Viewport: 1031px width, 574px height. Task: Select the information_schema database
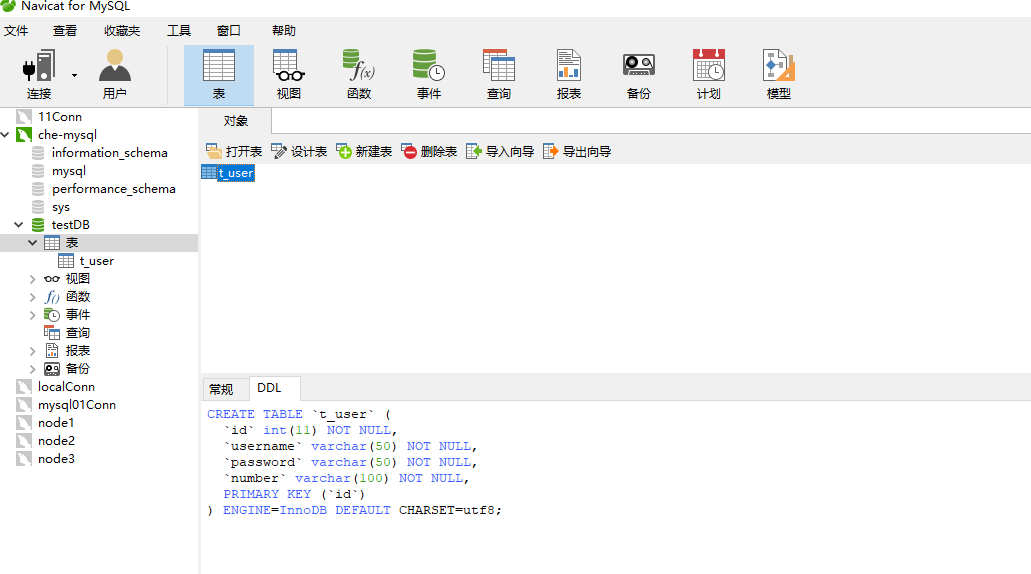[109, 153]
